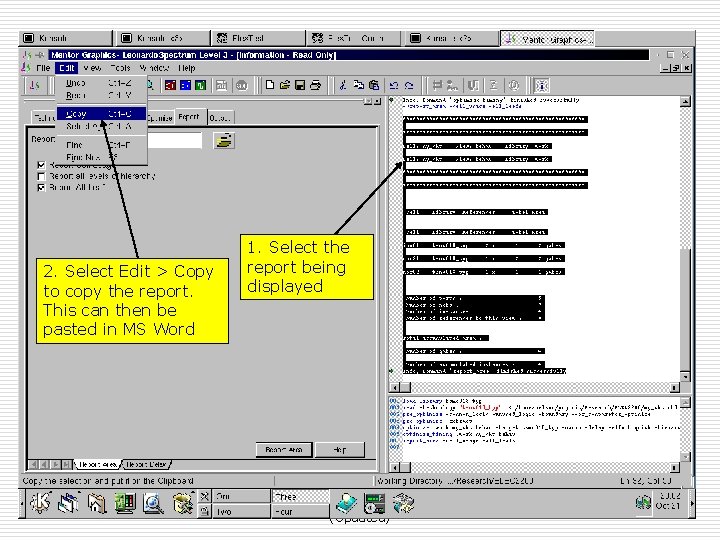Click the Help button in the report panel

[x=340, y=450]
